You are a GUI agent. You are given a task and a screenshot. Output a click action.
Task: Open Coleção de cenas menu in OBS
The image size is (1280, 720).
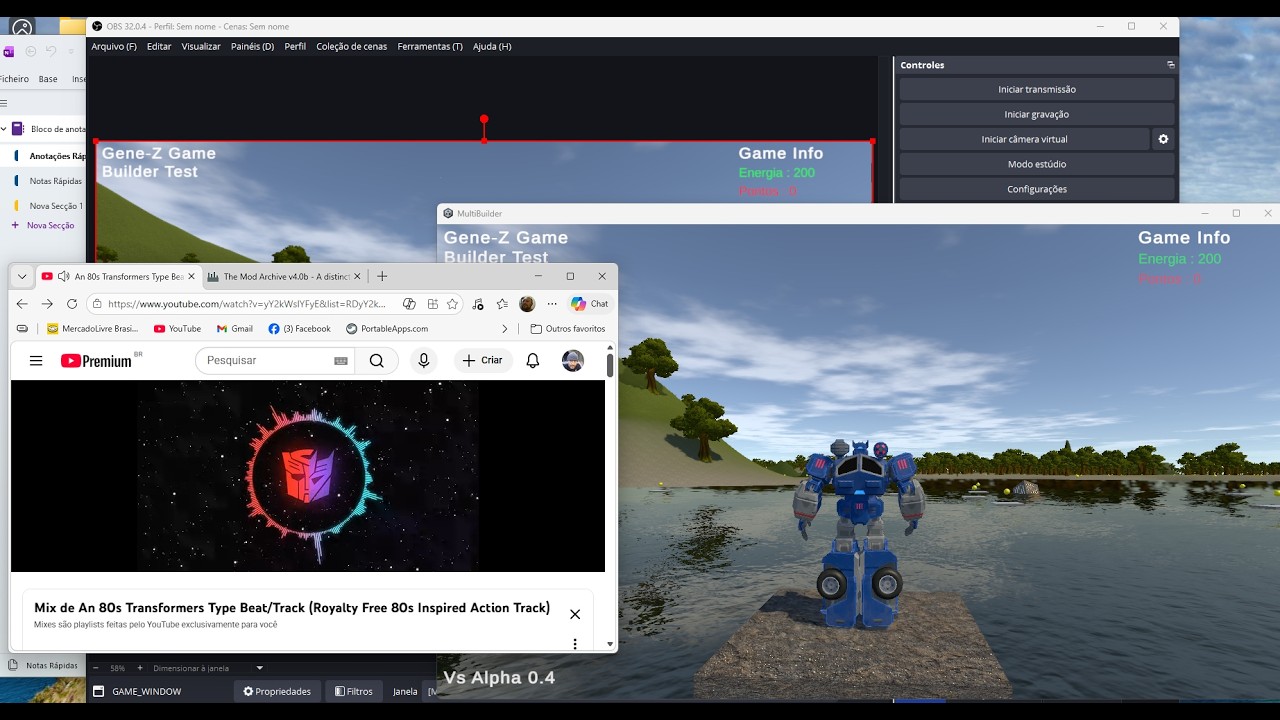pos(352,46)
